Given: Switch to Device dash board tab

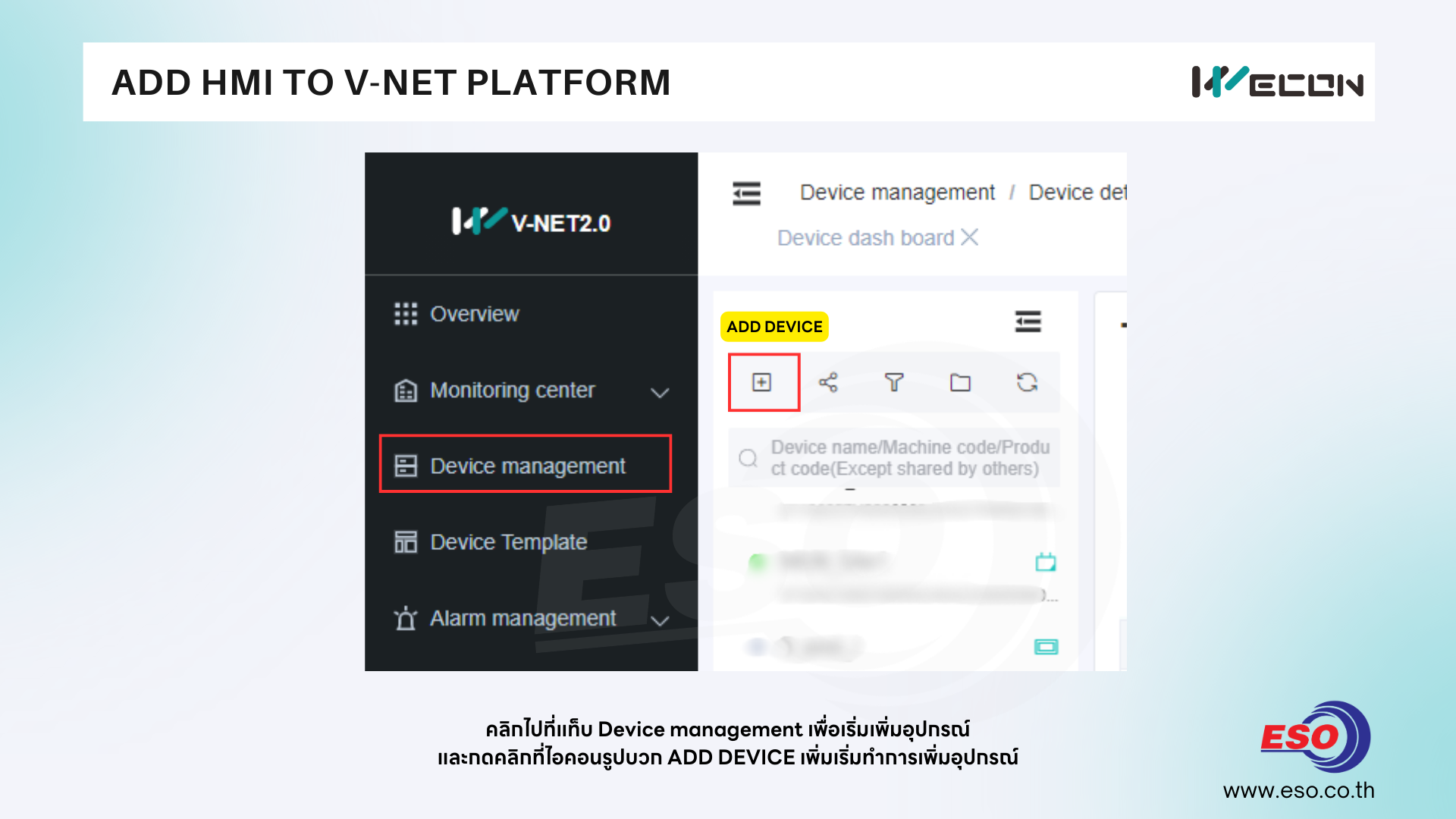Looking at the screenshot, I should pos(865,238).
